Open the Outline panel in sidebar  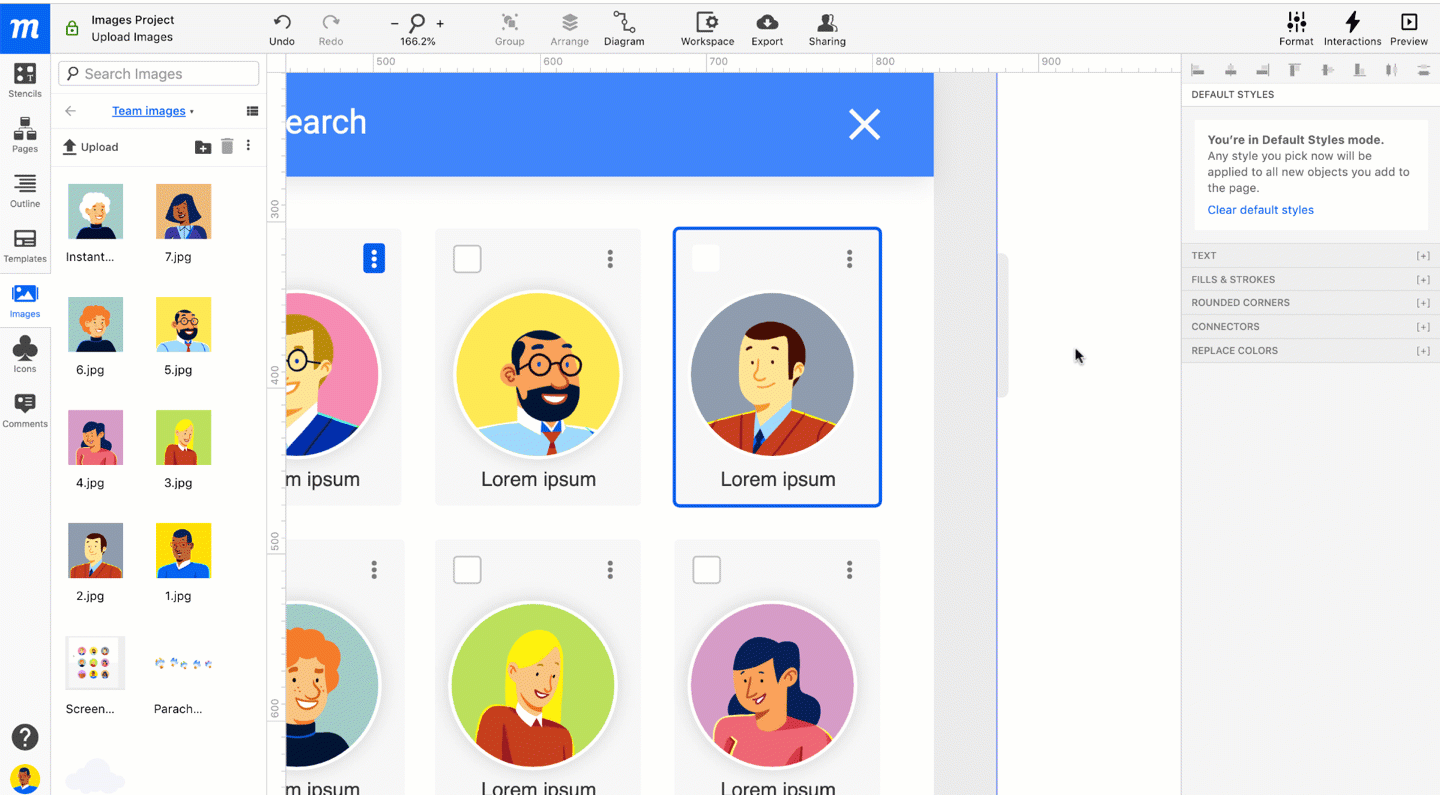click(x=25, y=190)
